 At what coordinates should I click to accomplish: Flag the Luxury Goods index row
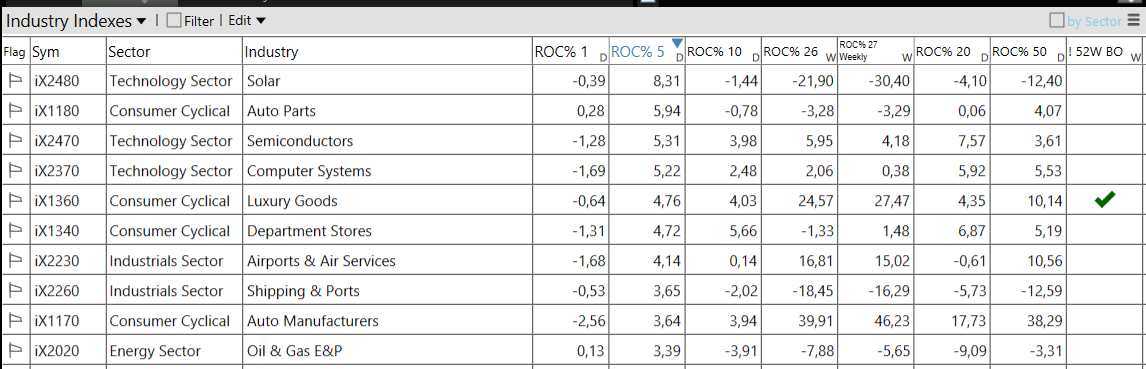pos(15,201)
